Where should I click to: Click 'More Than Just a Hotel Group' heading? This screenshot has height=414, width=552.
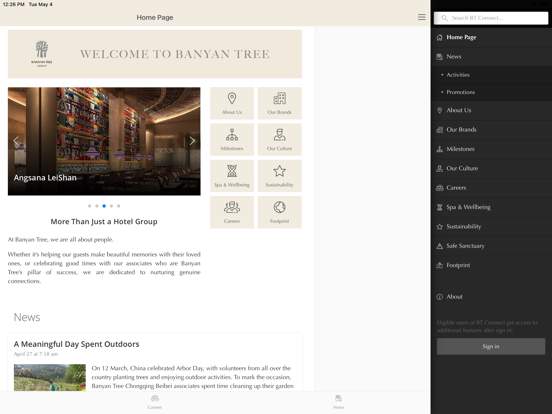point(104,221)
